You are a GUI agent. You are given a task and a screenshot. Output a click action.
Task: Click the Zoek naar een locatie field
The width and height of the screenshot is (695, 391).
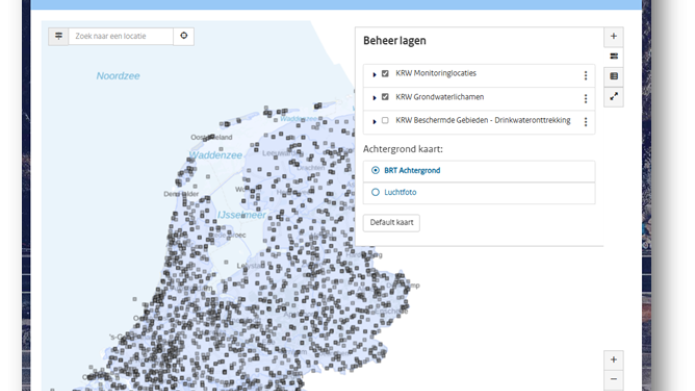coord(121,36)
